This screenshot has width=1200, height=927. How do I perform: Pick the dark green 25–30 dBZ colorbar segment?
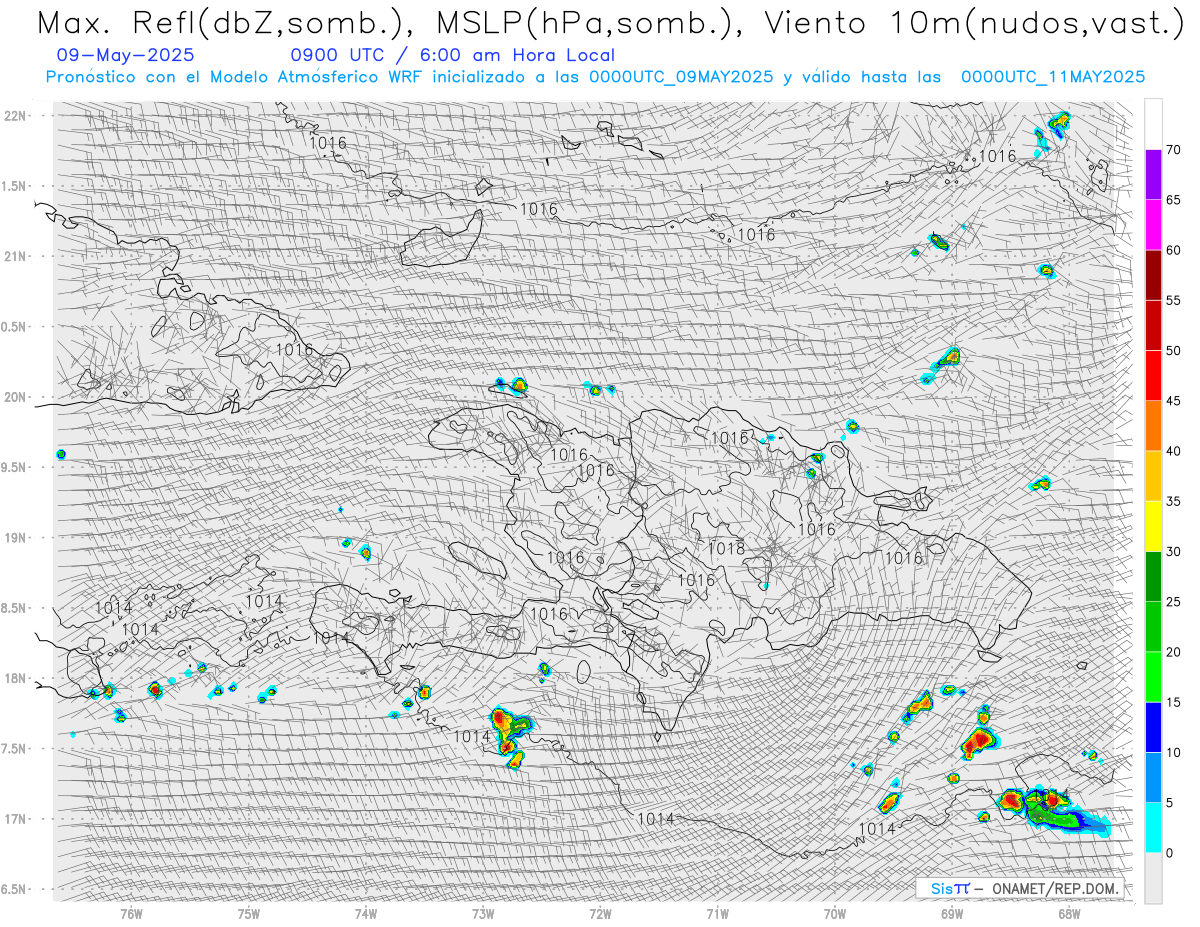point(1153,577)
